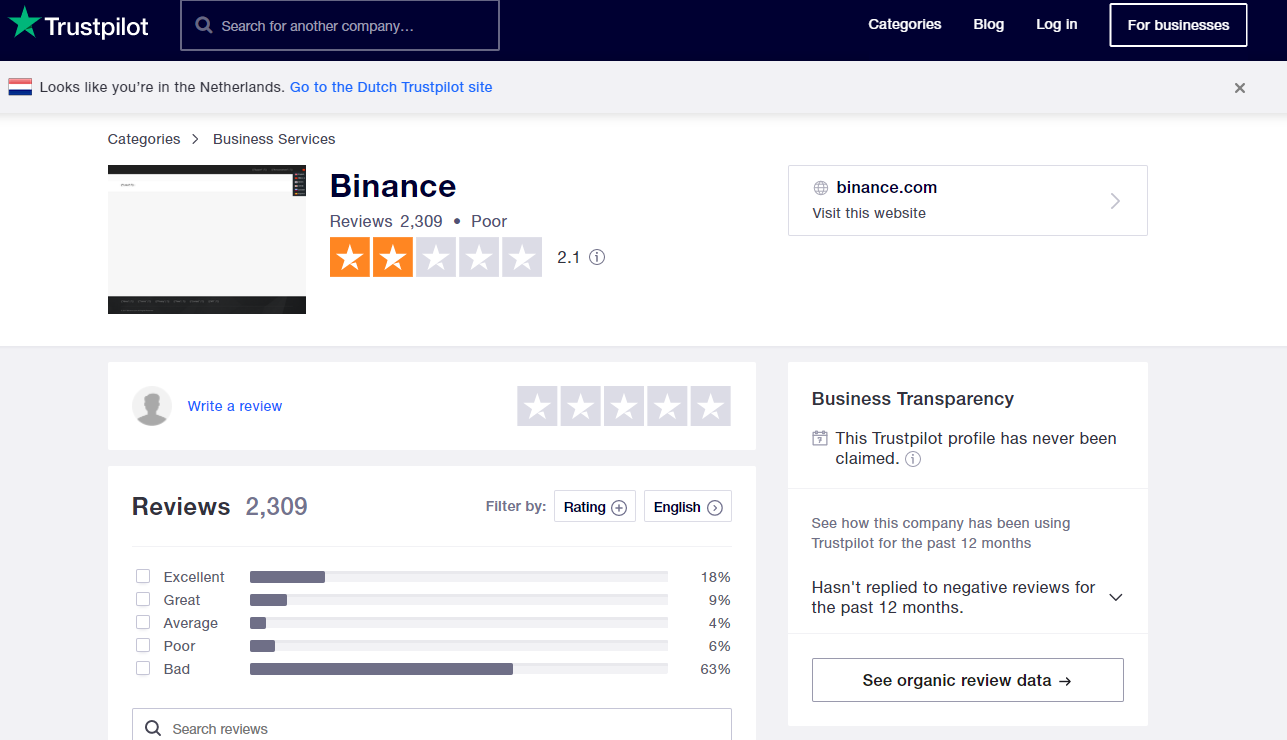This screenshot has height=740, width=1287.
Task: Click the Binance website screenshot thumbnail
Action: (207, 239)
